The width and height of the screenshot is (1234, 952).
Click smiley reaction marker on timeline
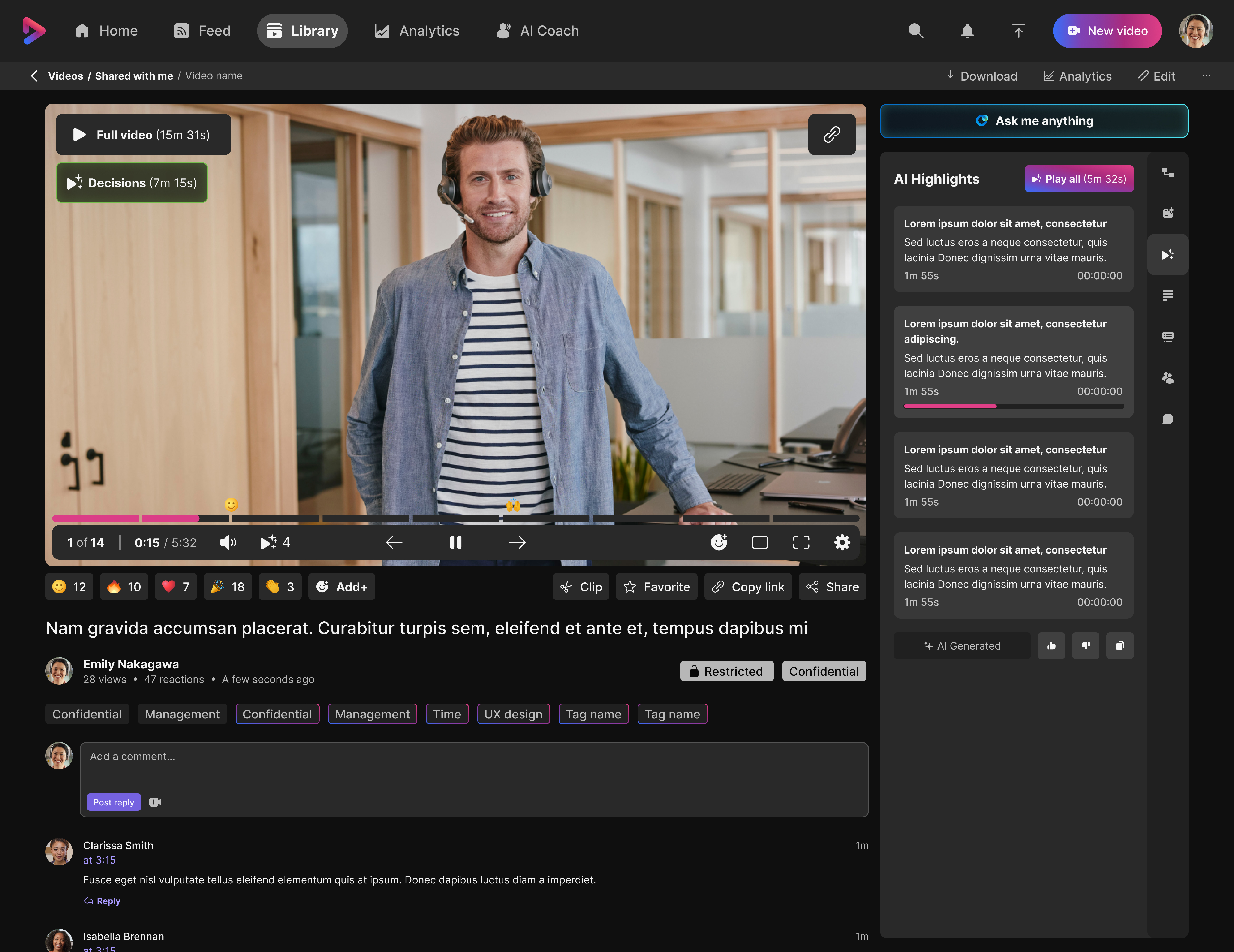(231, 504)
